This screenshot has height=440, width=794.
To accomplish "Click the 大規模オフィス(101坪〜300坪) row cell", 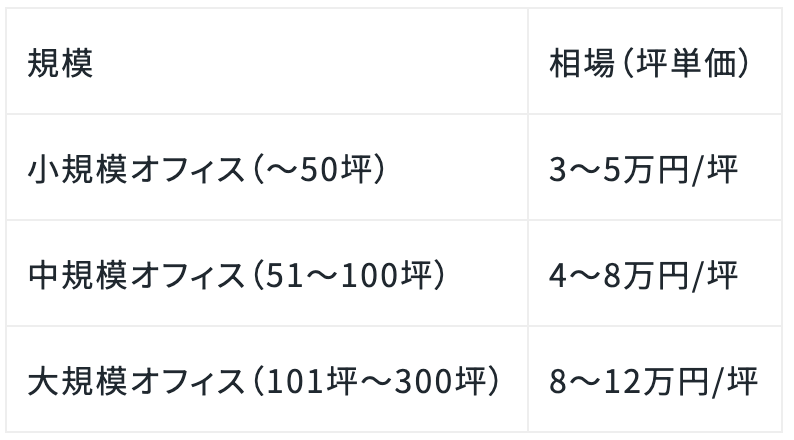I will 267,380.
